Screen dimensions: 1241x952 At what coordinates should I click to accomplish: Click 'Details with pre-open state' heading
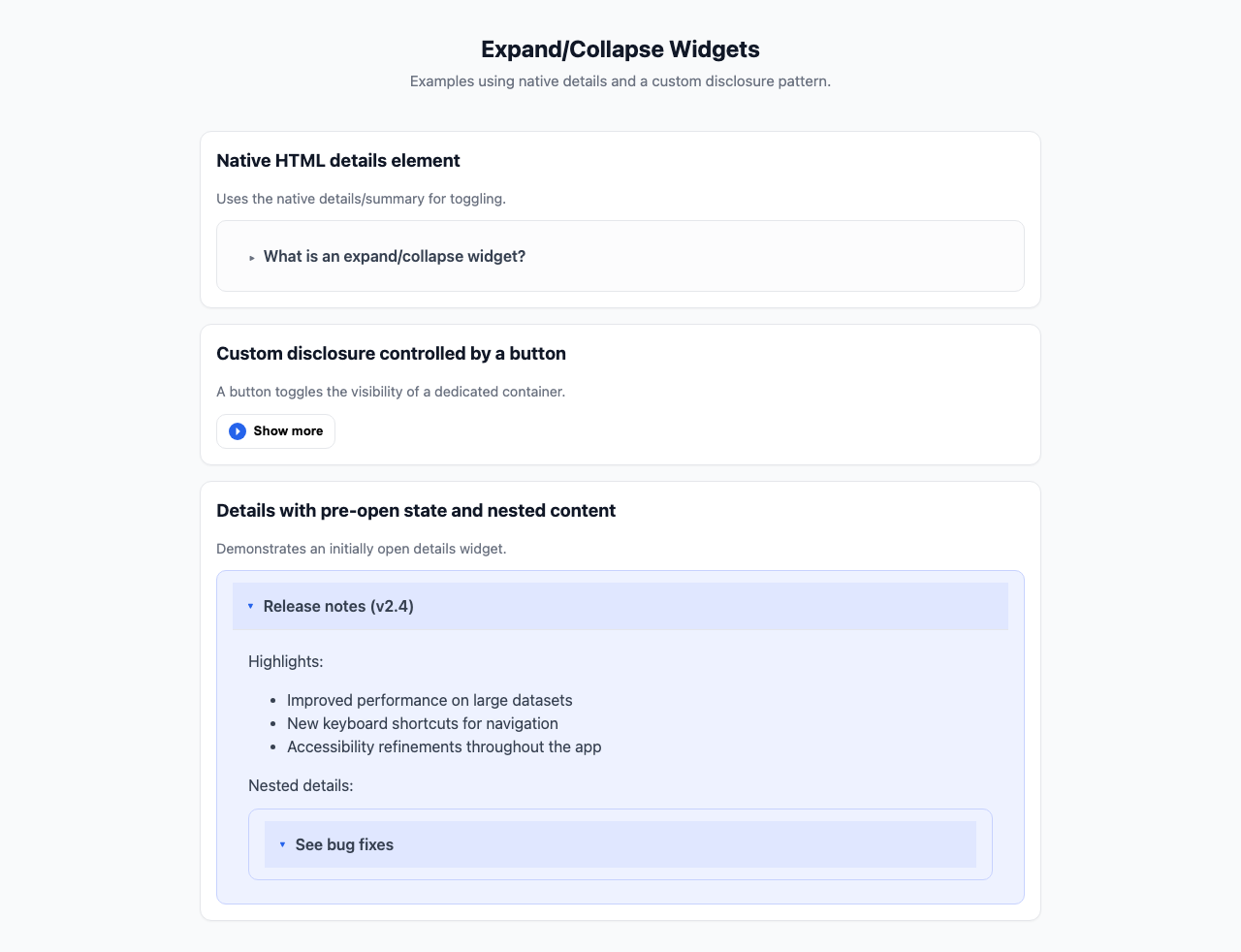pyautogui.click(x=416, y=511)
